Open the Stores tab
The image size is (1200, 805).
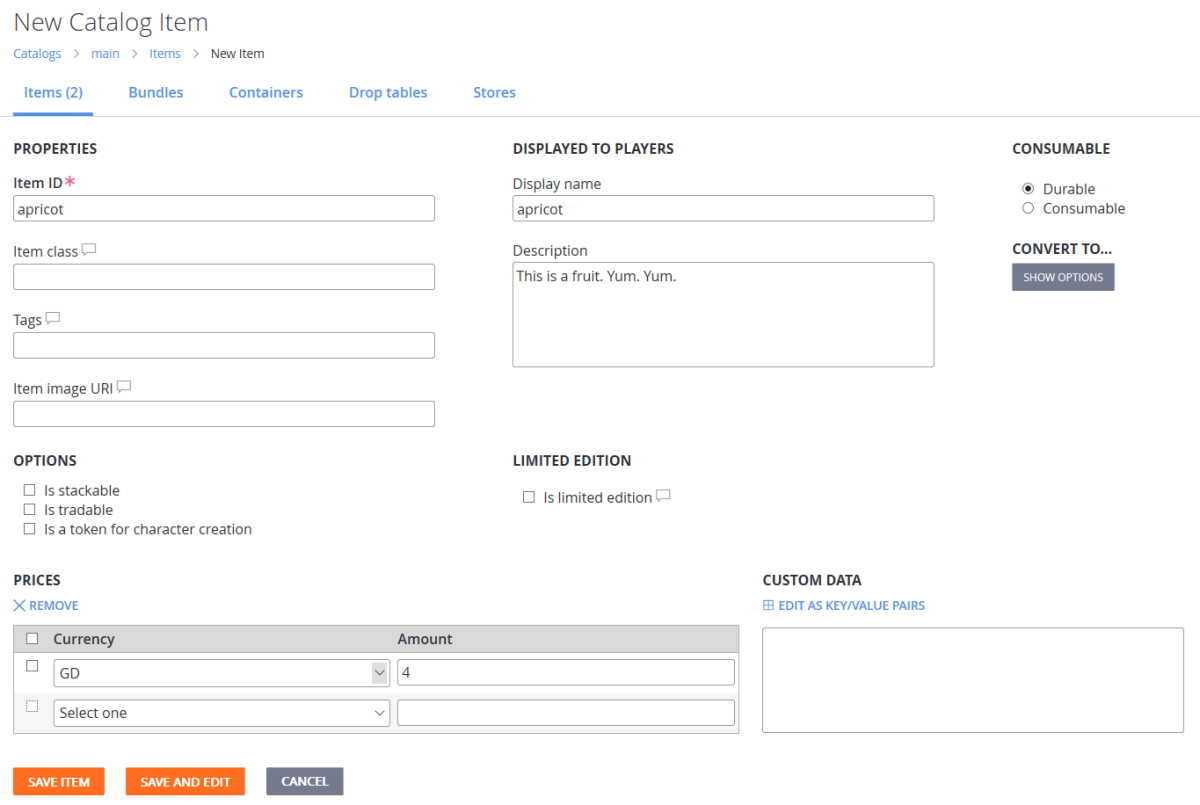[494, 92]
